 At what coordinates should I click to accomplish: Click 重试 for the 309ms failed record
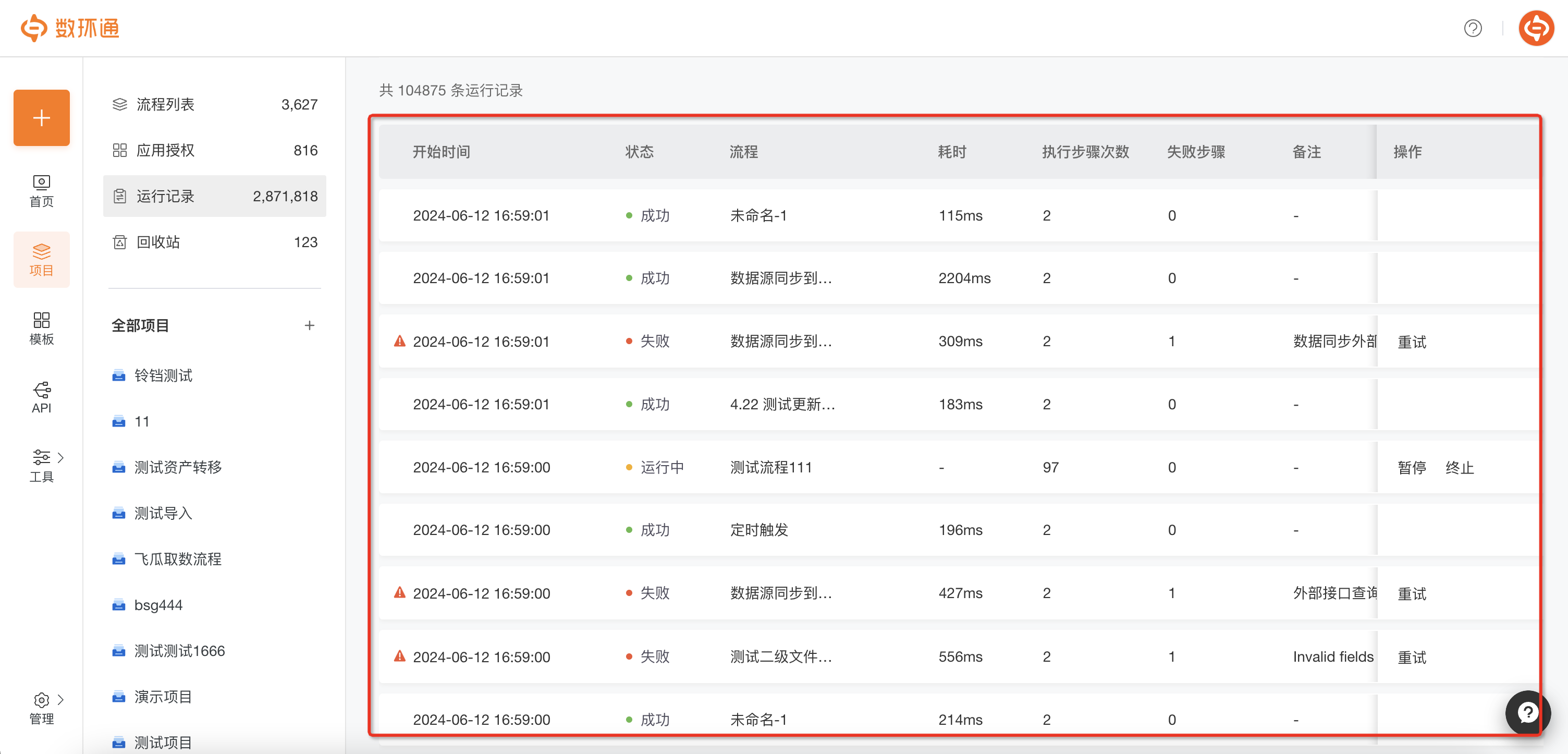1412,342
